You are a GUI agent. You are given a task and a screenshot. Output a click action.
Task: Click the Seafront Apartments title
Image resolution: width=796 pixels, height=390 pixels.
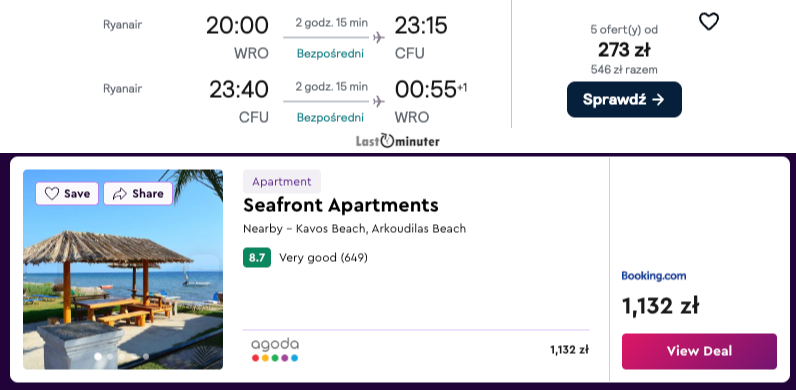coord(341,205)
